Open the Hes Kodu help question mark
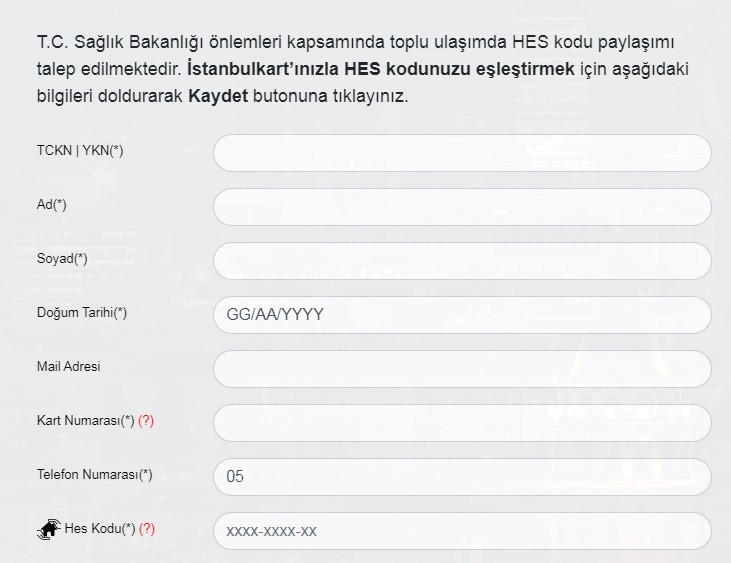This screenshot has width=731, height=563. tap(147, 529)
